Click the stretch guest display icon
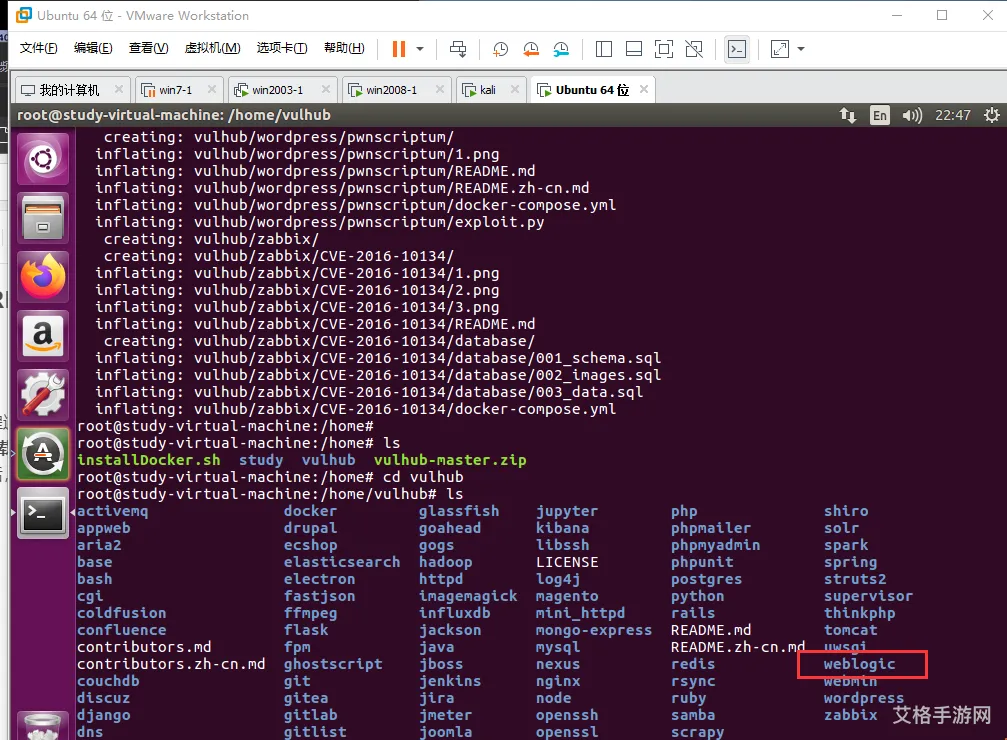This screenshot has width=1007, height=740. click(780, 49)
